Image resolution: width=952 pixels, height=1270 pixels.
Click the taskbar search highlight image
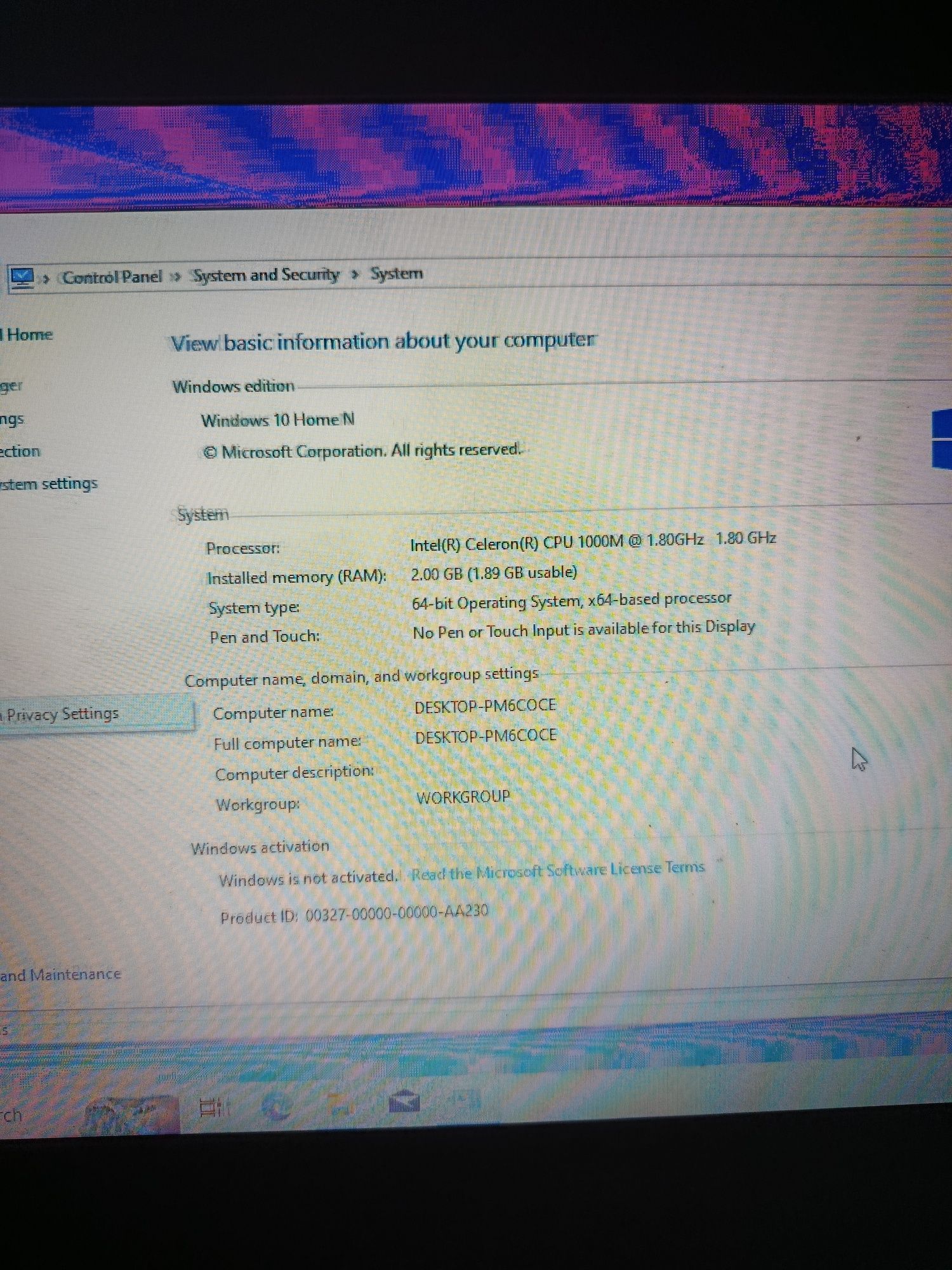coord(131,1116)
